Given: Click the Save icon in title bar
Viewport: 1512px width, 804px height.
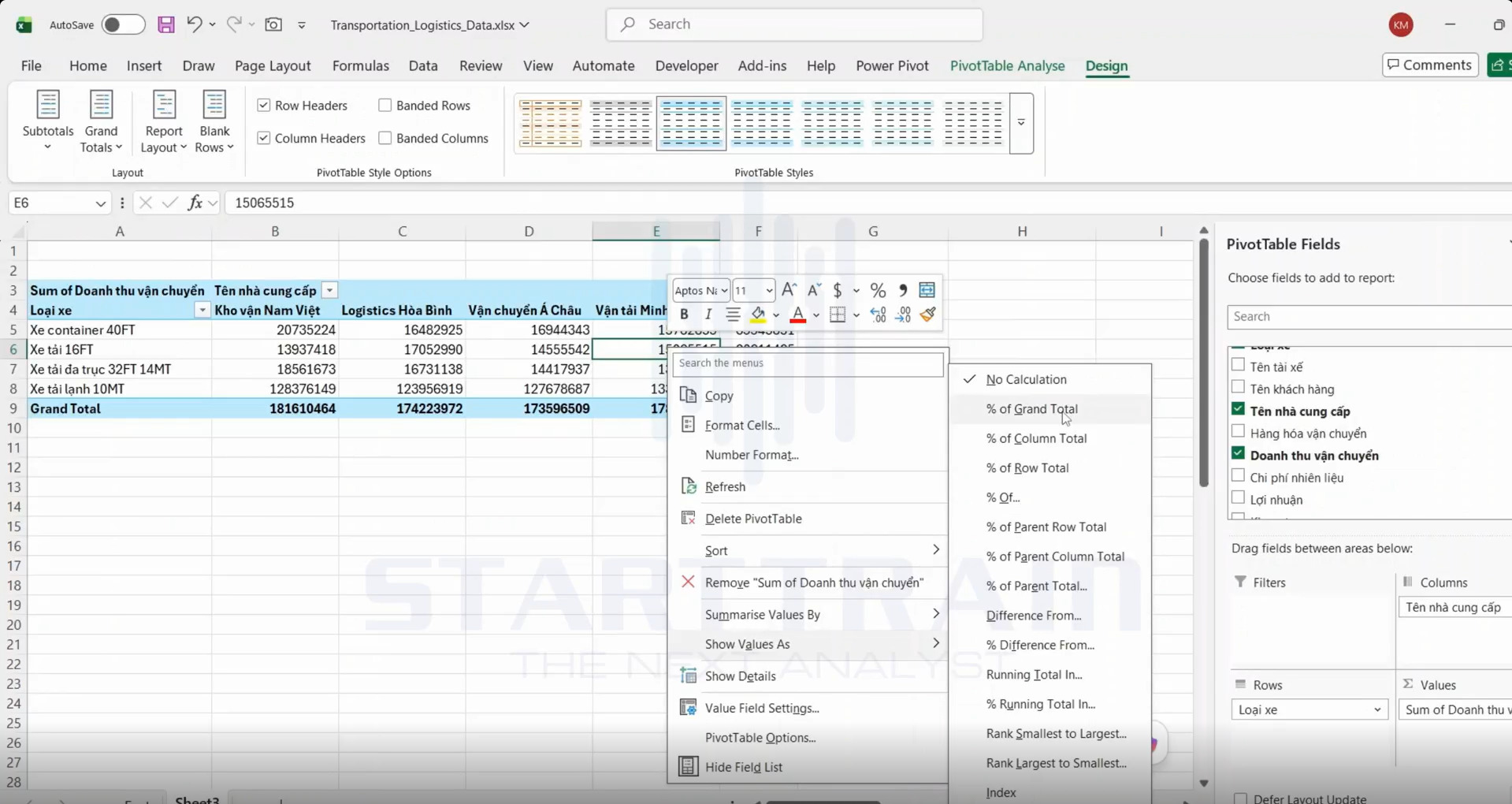Looking at the screenshot, I should click(x=165, y=24).
